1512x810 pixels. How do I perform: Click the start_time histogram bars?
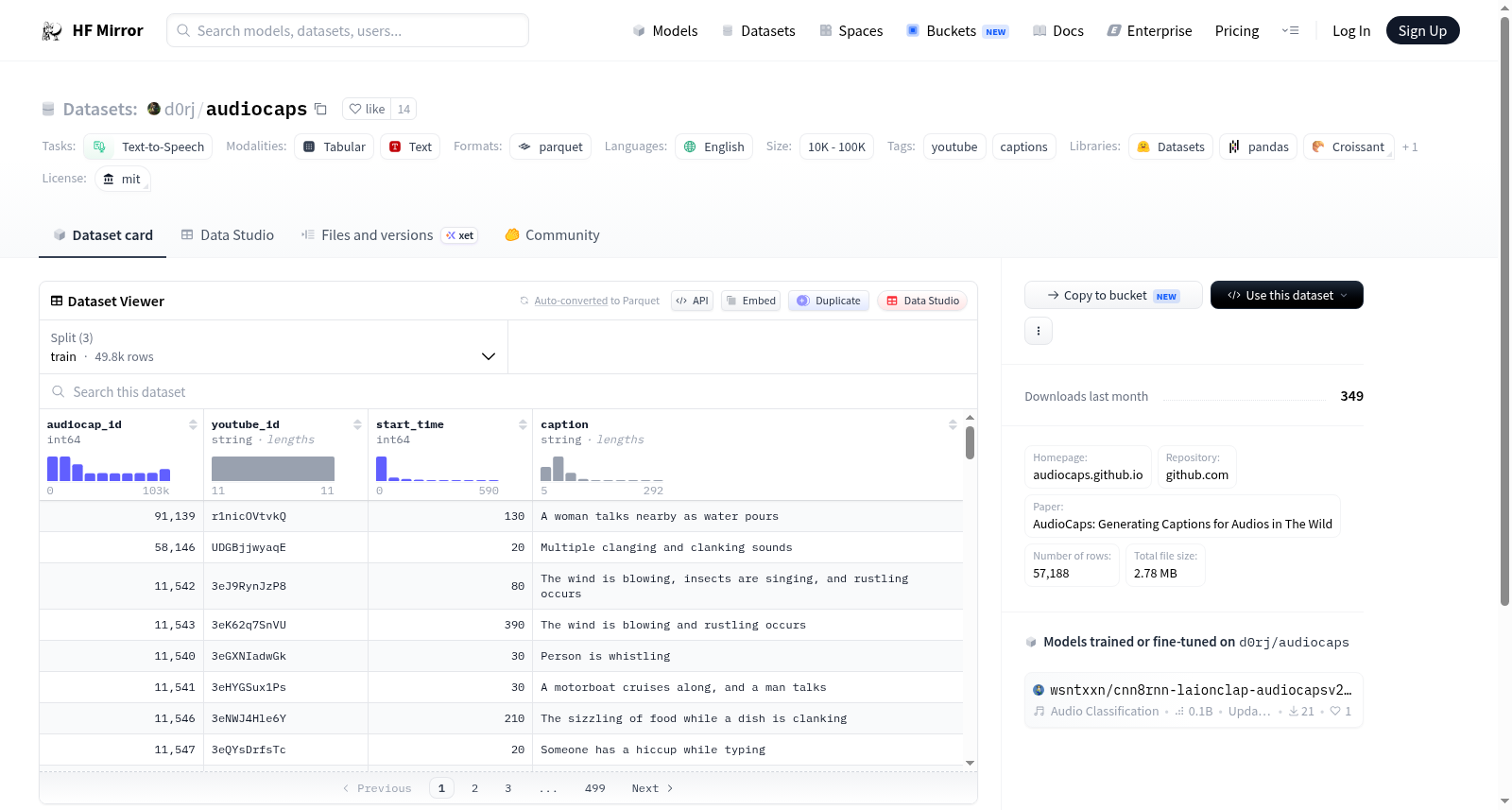point(438,469)
